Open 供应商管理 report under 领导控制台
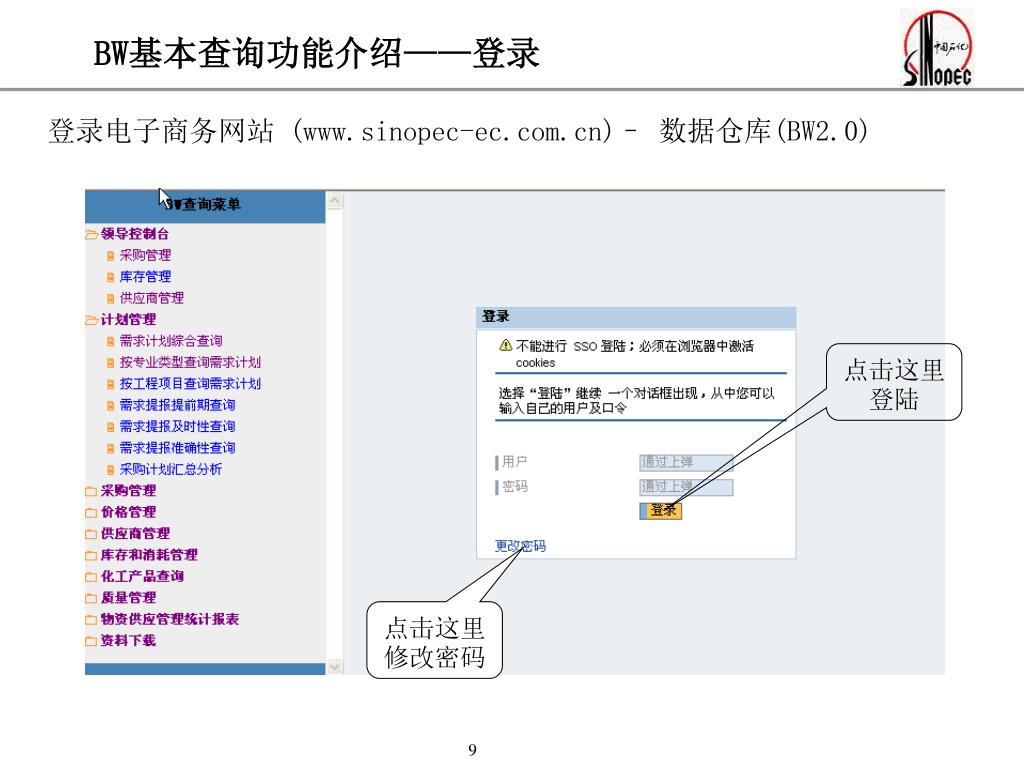The width and height of the screenshot is (1024, 768). (152, 298)
